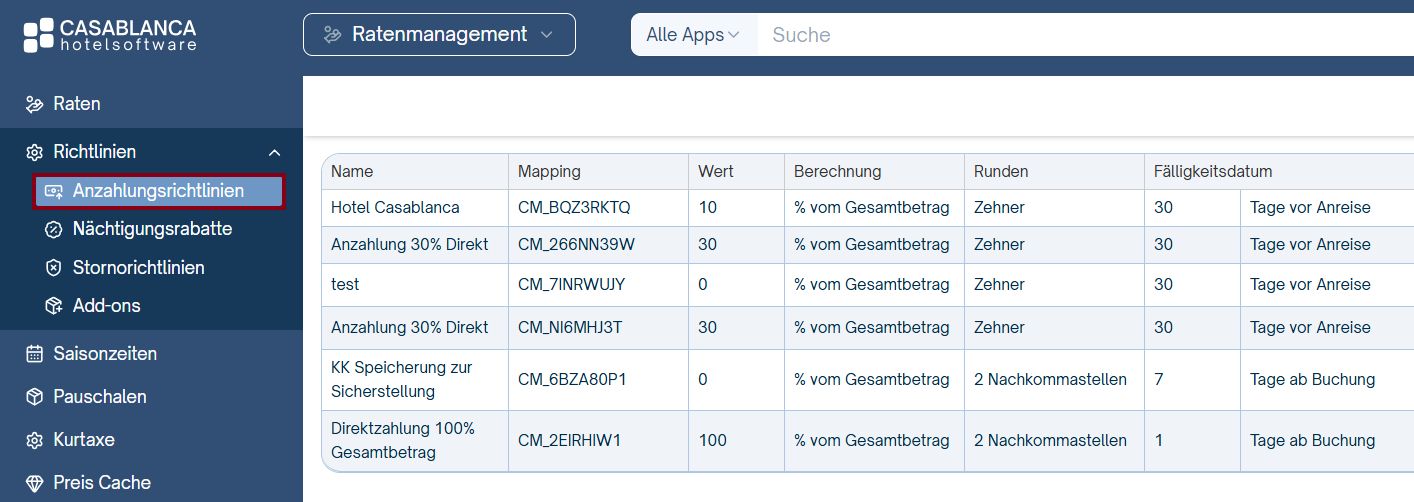Screen dimensions: 1414x502
Task: Click the Preis Cache diamond icon
Action: (x=35, y=483)
